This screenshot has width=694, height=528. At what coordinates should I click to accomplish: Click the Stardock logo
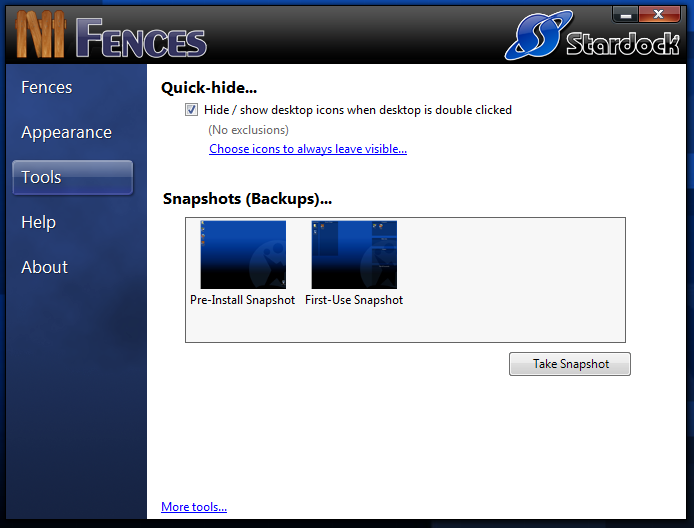tap(592, 36)
